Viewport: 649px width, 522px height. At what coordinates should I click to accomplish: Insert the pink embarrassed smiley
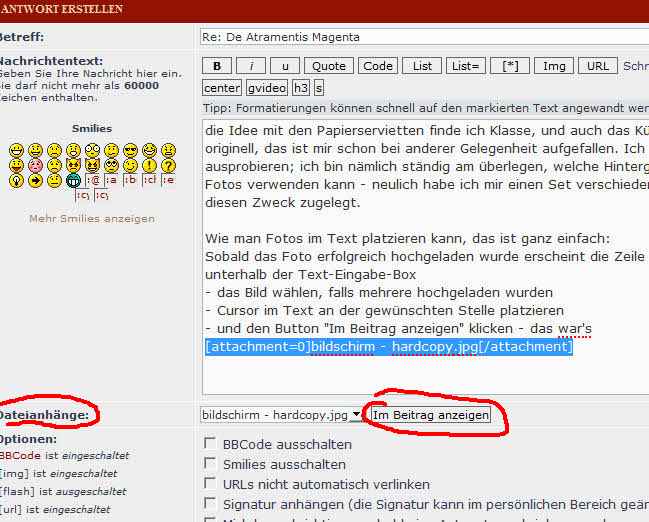pos(35,166)
